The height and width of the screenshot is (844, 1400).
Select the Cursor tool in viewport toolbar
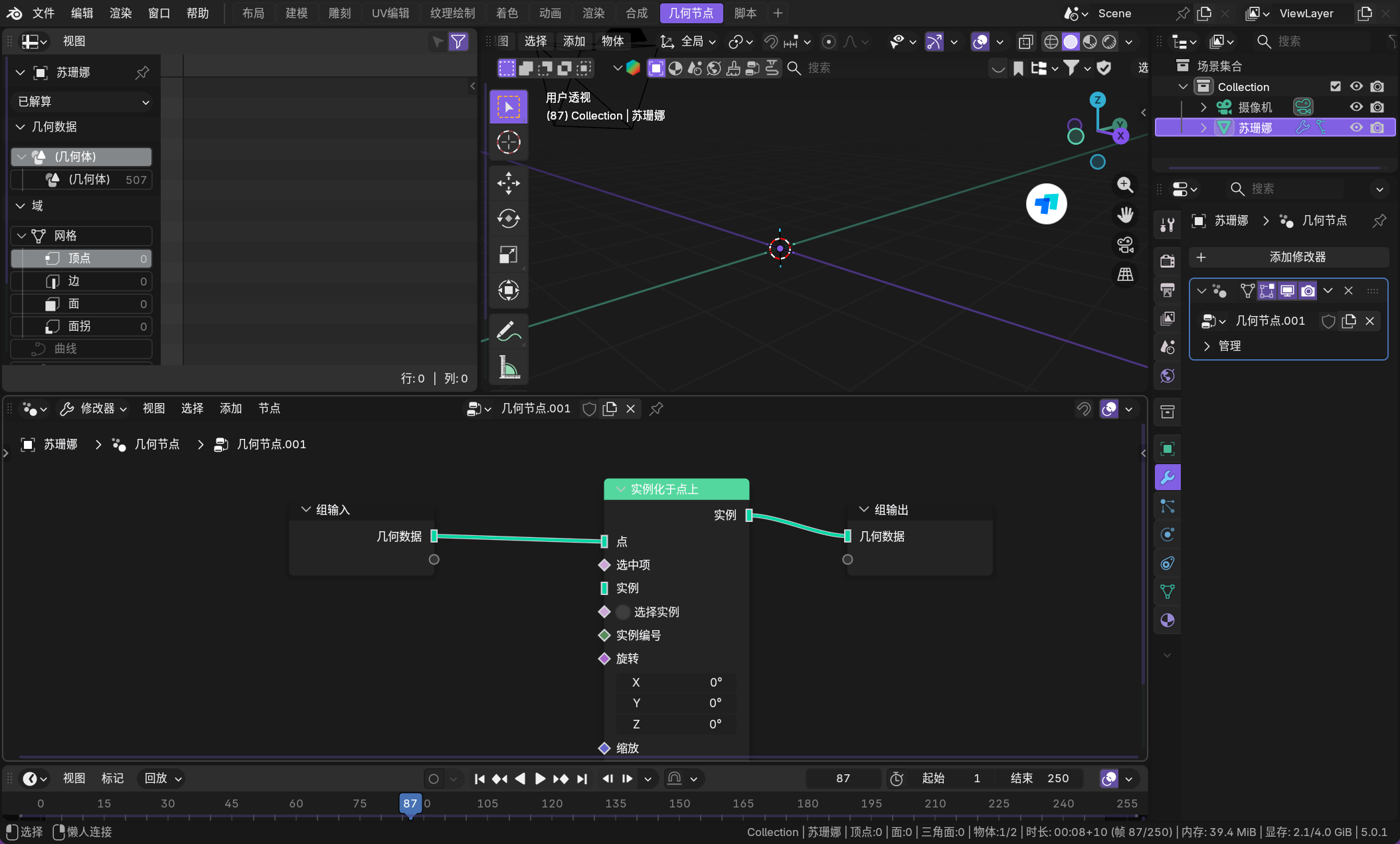pos(509,142)
